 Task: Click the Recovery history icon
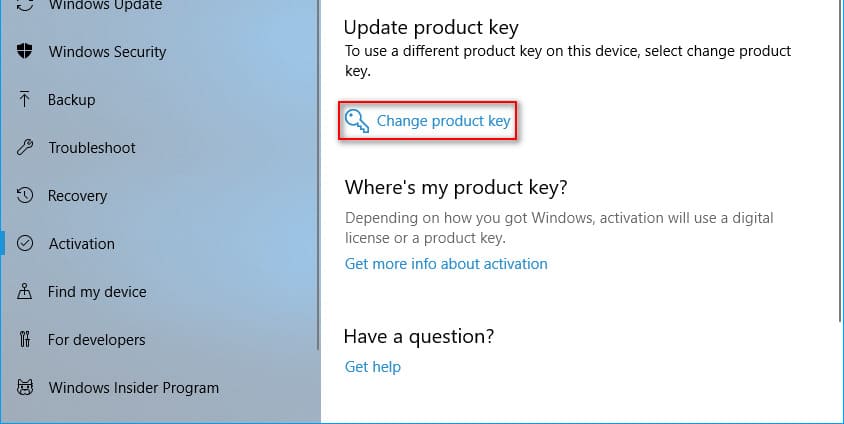click(26, 196)
